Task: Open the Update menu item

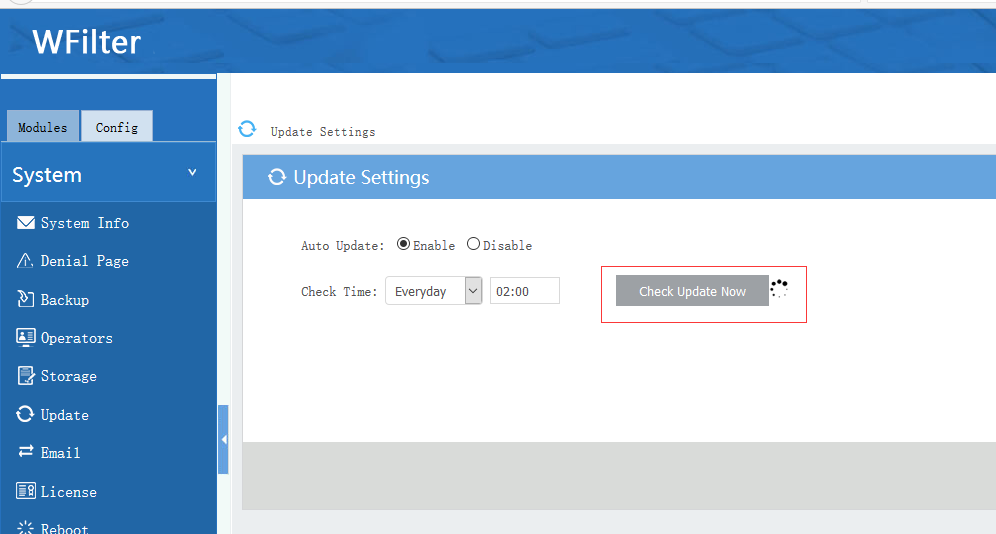Action: click(65, 415)
